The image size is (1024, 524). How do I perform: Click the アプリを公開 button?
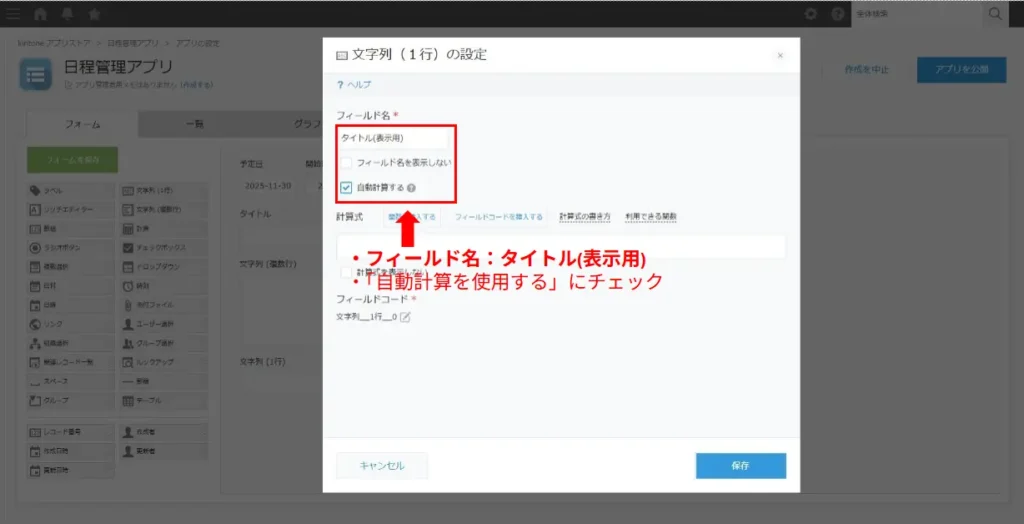(961, 70)
